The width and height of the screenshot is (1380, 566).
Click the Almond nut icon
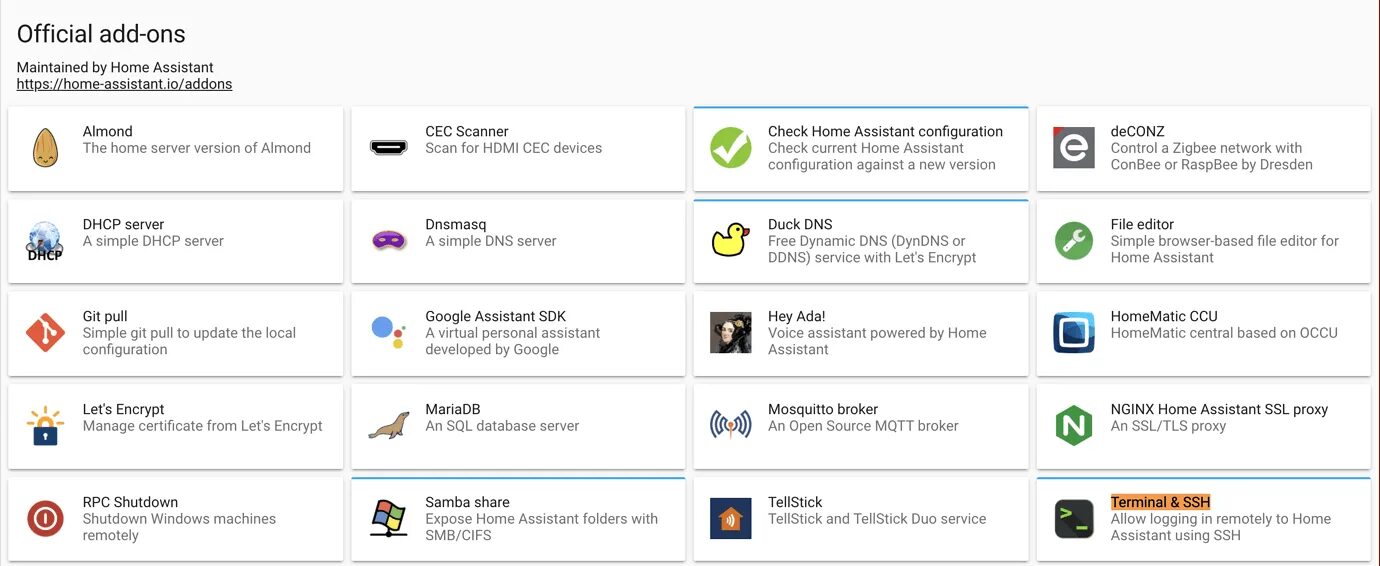(x=45, y=148)
